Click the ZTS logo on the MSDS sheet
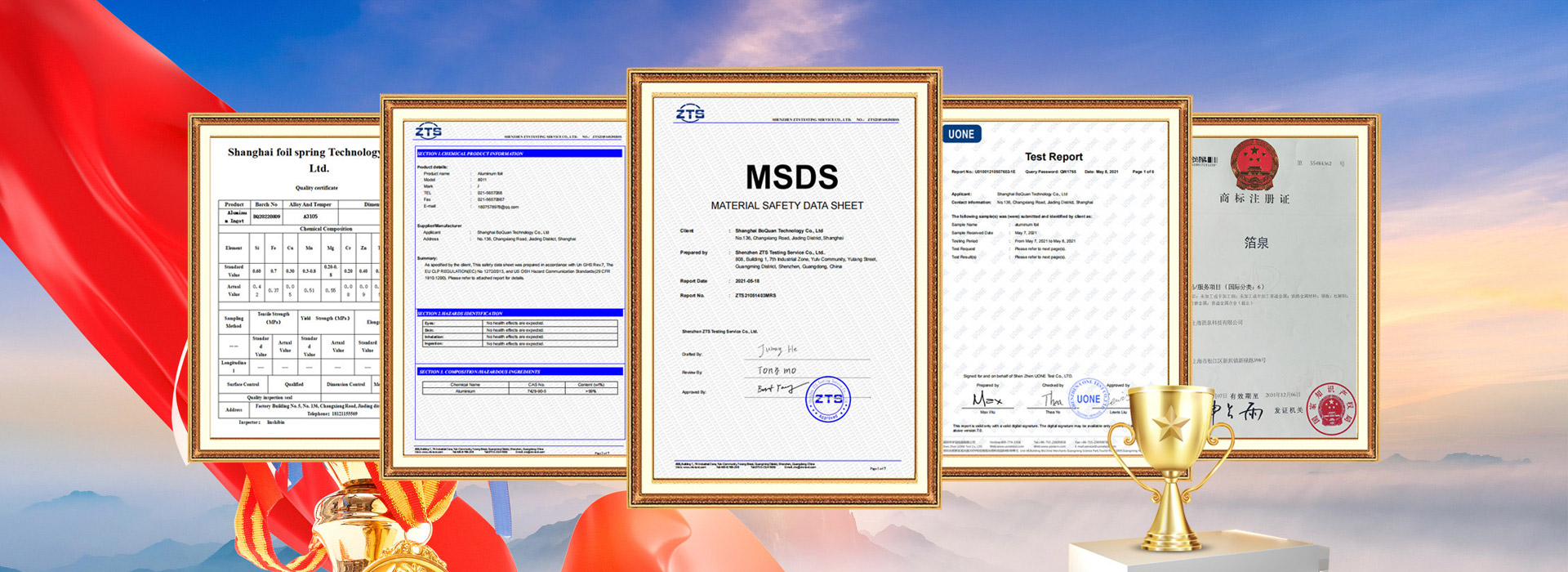The image size is (1568, 572). click(x=690, y=114)
